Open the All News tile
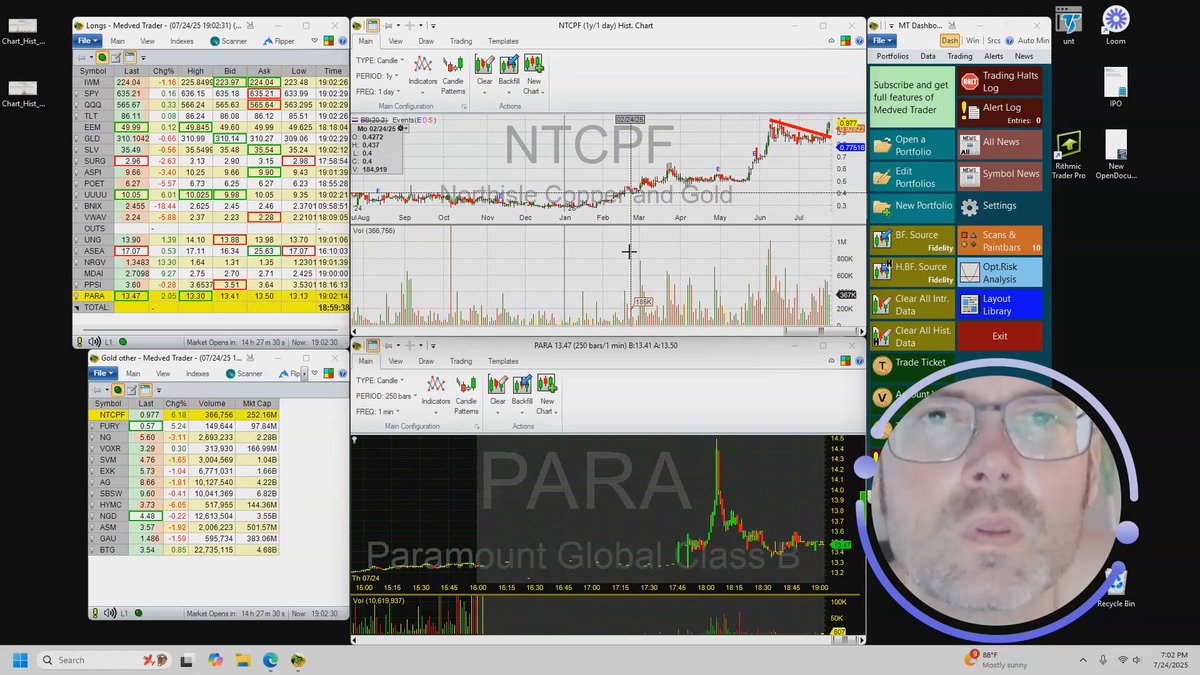Viewport: 1200px width, 675px height. (x=1000, y=145)
